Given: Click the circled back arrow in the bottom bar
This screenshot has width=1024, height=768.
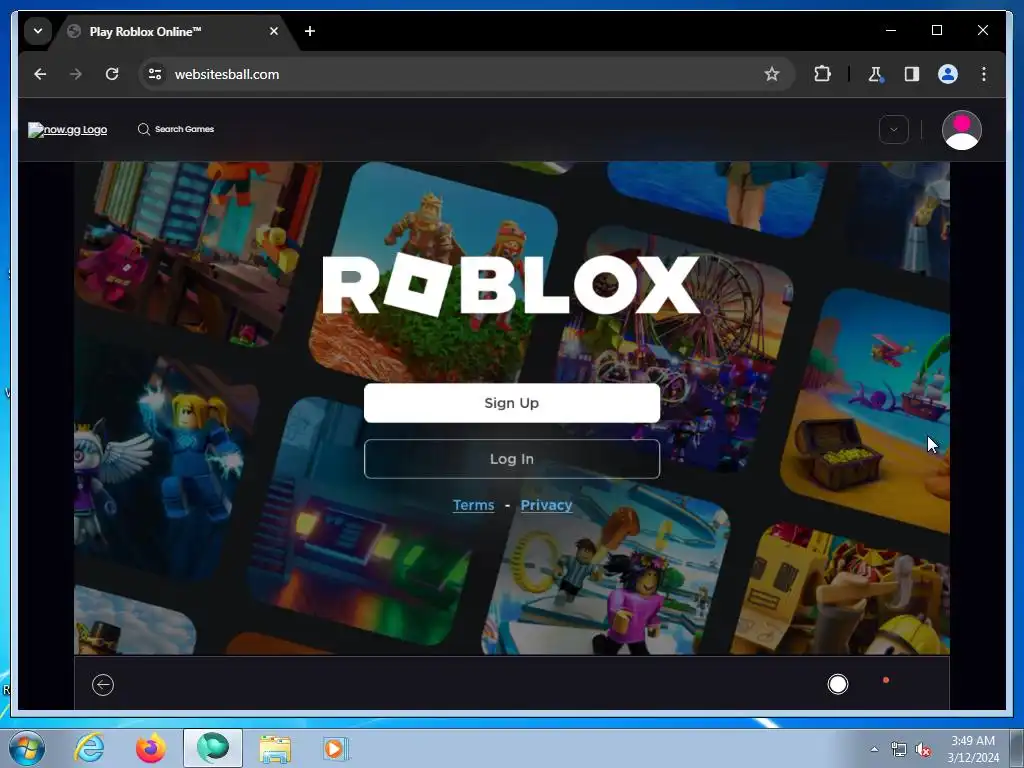Looking at the screenshot, I should pos(103,685).
